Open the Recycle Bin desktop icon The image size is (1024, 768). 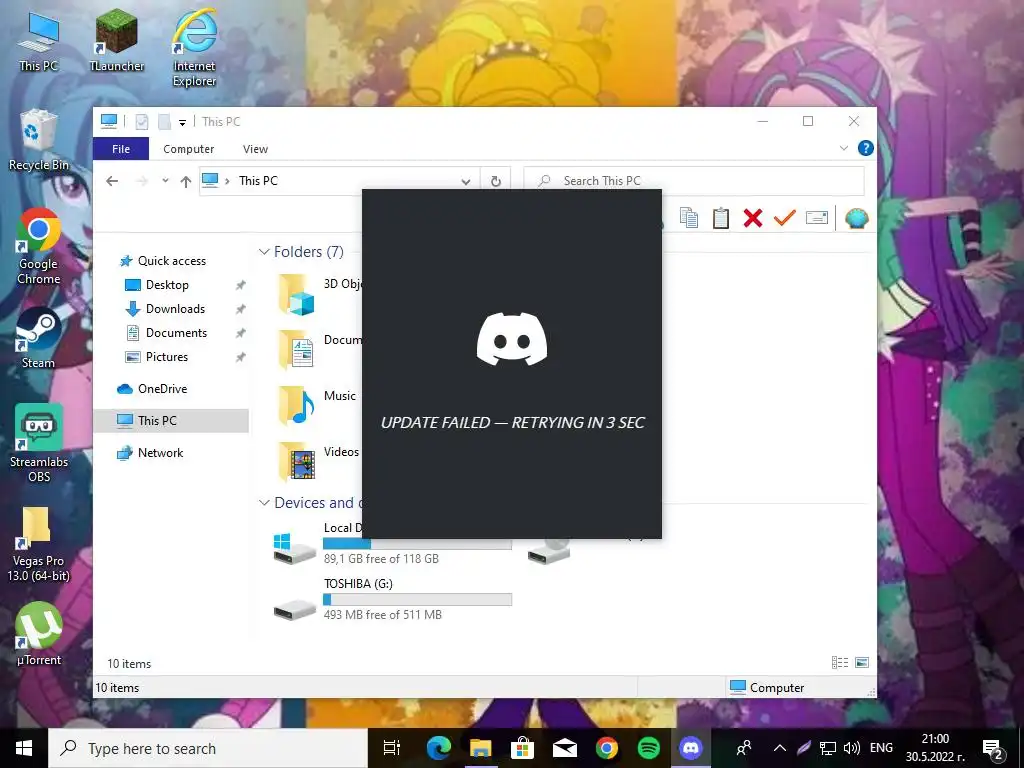click(39, 140)
